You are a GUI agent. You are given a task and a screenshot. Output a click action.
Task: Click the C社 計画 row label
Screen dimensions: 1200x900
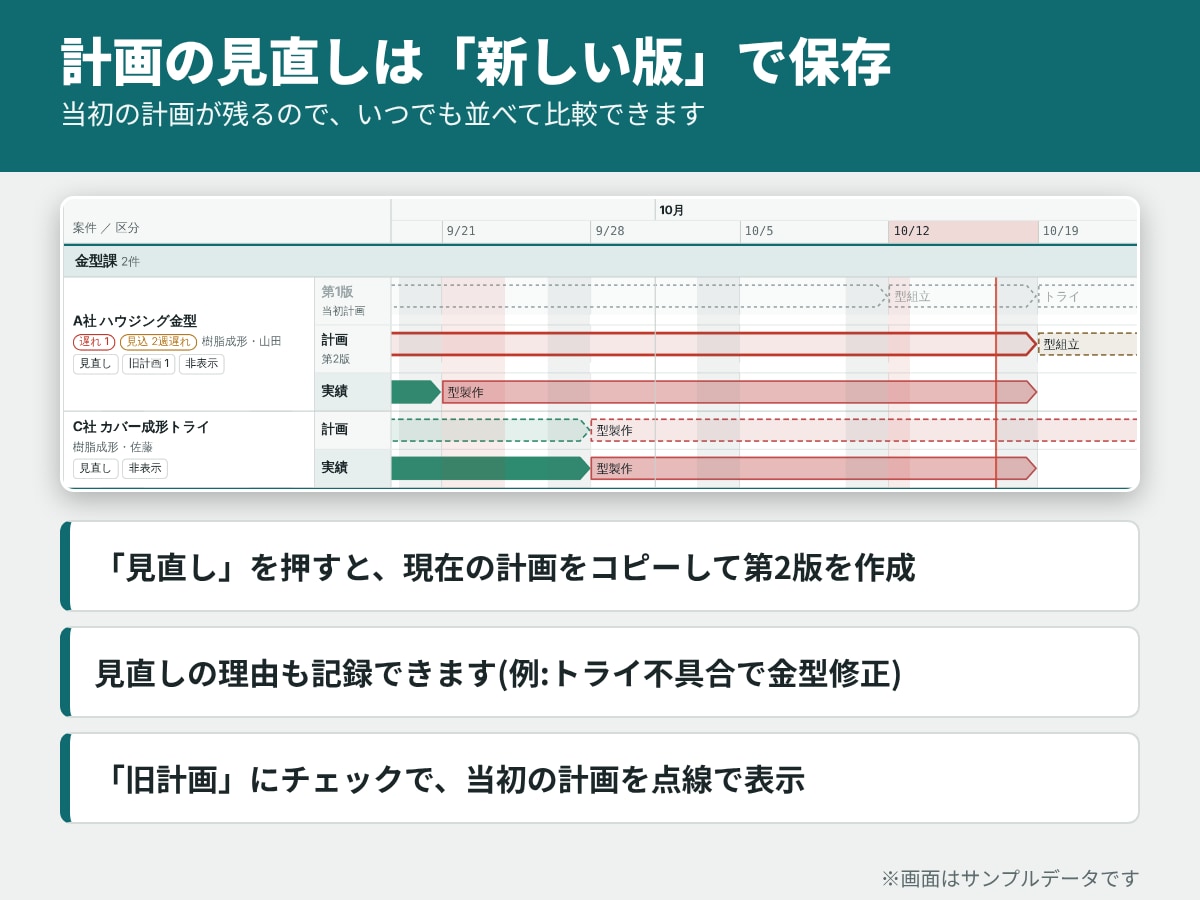pos(352,430)
